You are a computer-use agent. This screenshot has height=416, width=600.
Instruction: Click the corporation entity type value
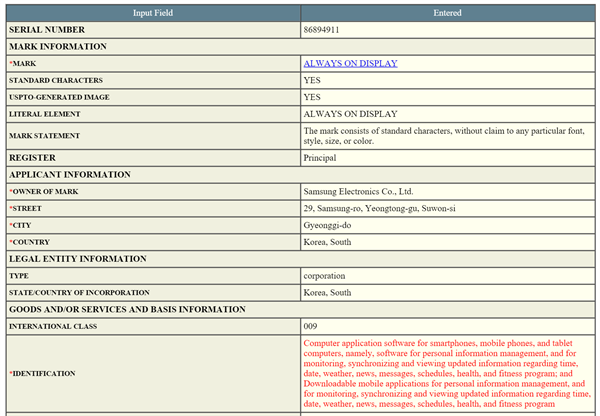click(x=324, y=276)
